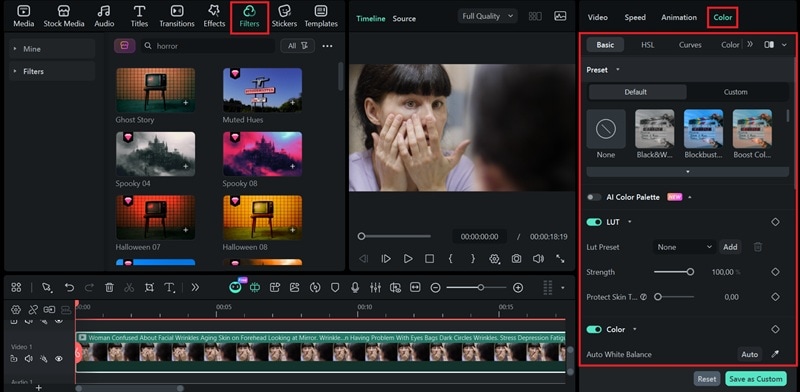Screen dimensions: 800x392
Task: Mute the Video 1 track
Action: pos(29,359)
